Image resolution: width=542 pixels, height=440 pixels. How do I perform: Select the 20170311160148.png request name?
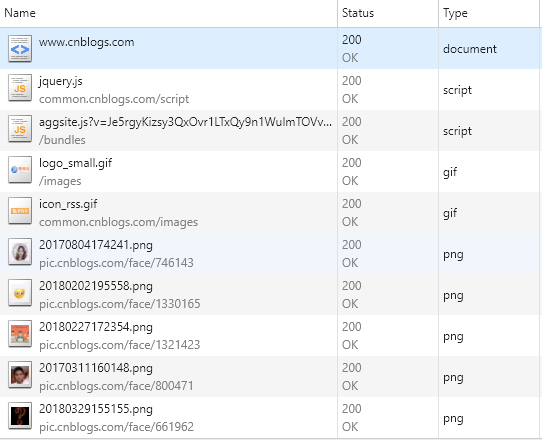pos(96,368)
